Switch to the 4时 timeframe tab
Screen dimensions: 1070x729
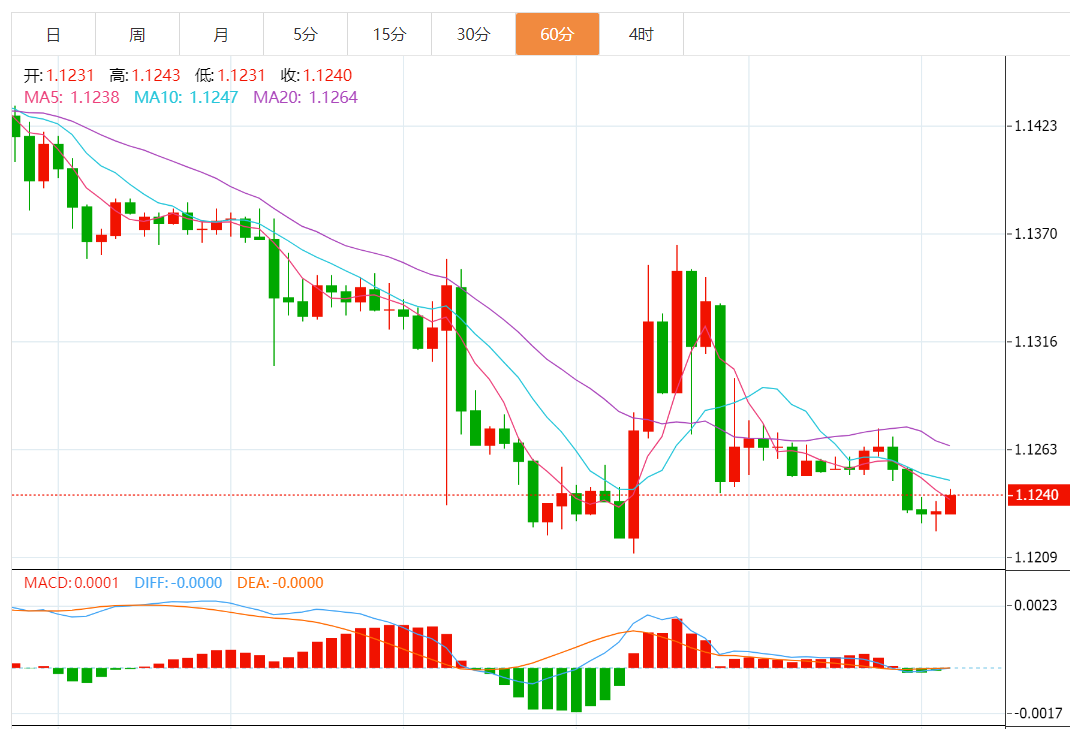[x=641, y=34]
